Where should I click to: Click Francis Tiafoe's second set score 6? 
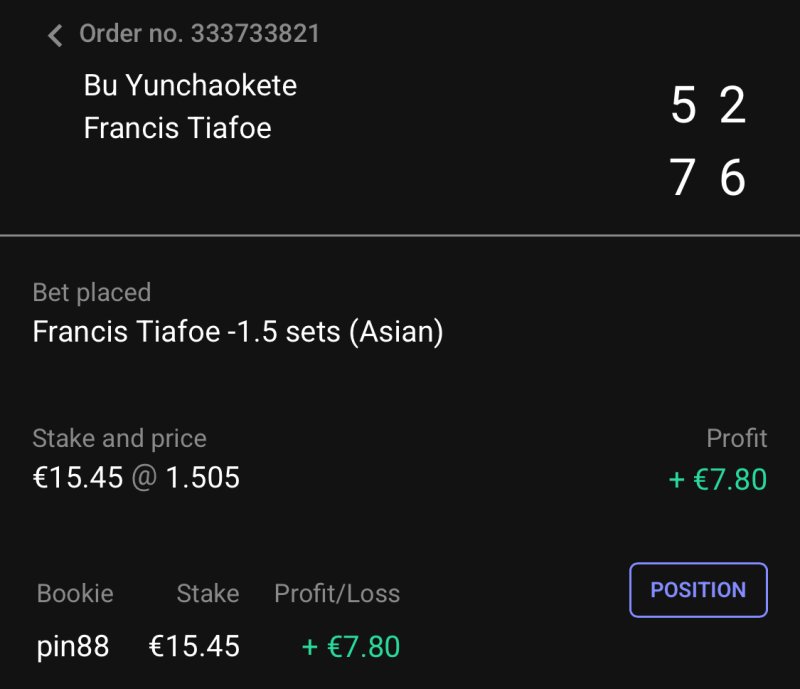point(733,178)
